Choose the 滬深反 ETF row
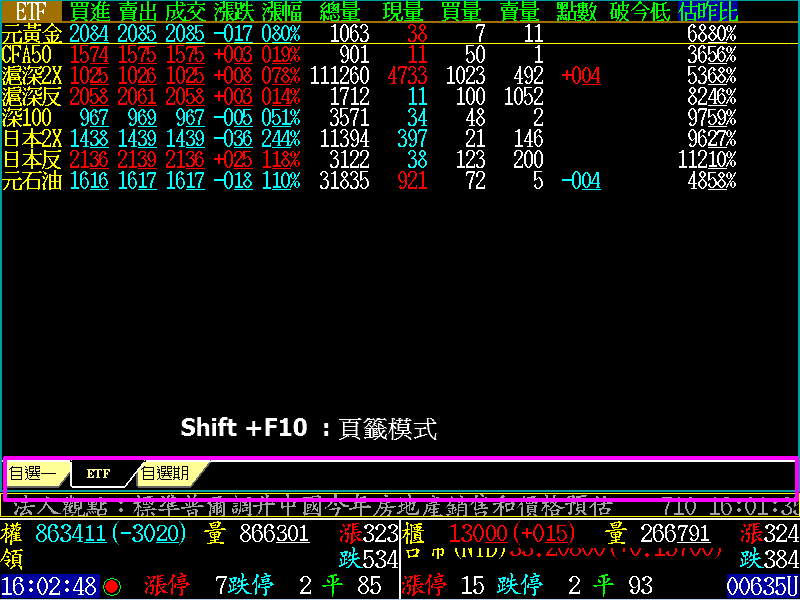The height and width of the screenshot is (600, 800). [31, 96]
